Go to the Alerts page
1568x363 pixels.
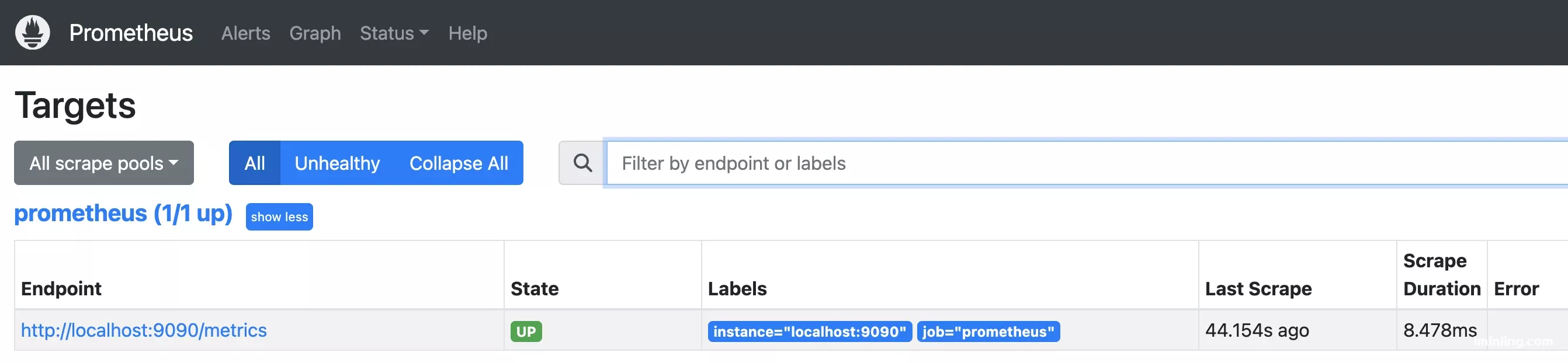coord(245,33)
